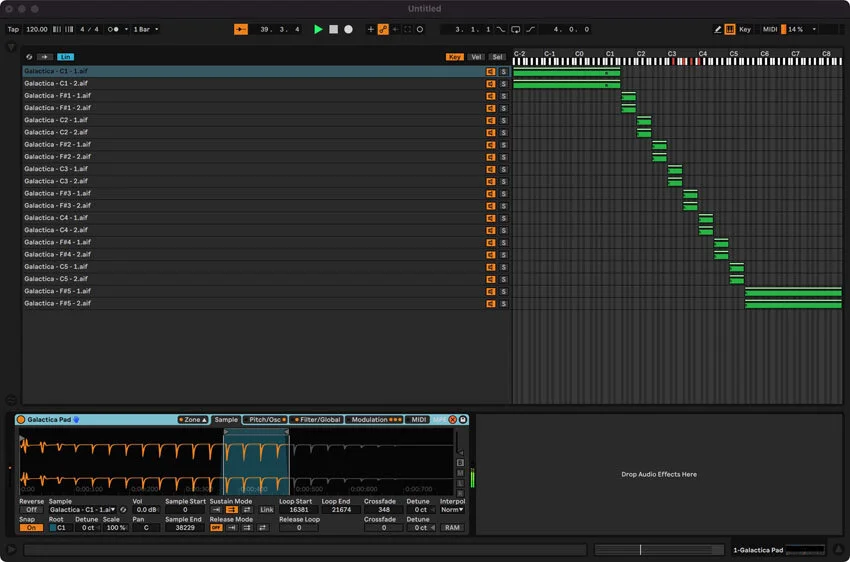
Task: Mute speaker icon for Galactica - C1 - 2.aif
Action: [x=491, y=84]
